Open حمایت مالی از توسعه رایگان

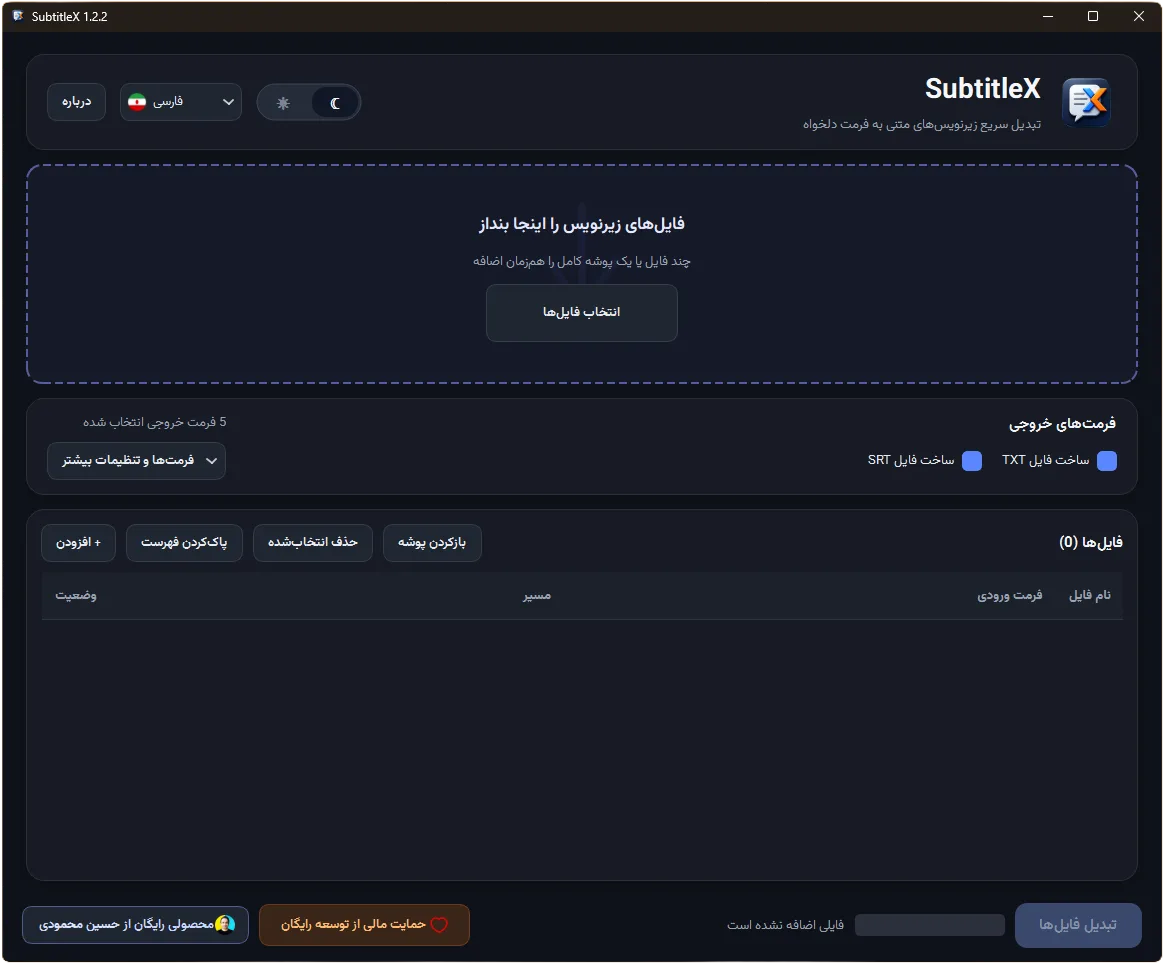coord(364,924)
